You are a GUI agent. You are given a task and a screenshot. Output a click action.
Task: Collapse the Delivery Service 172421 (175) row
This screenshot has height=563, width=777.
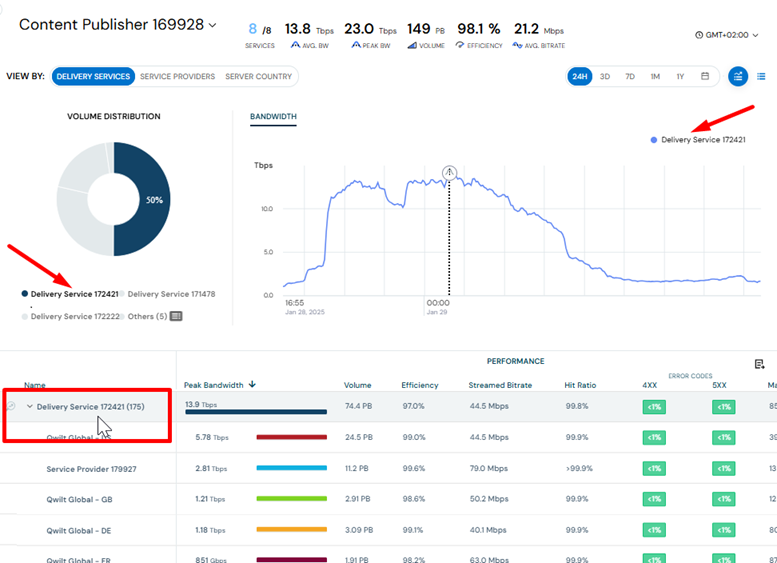30,406
